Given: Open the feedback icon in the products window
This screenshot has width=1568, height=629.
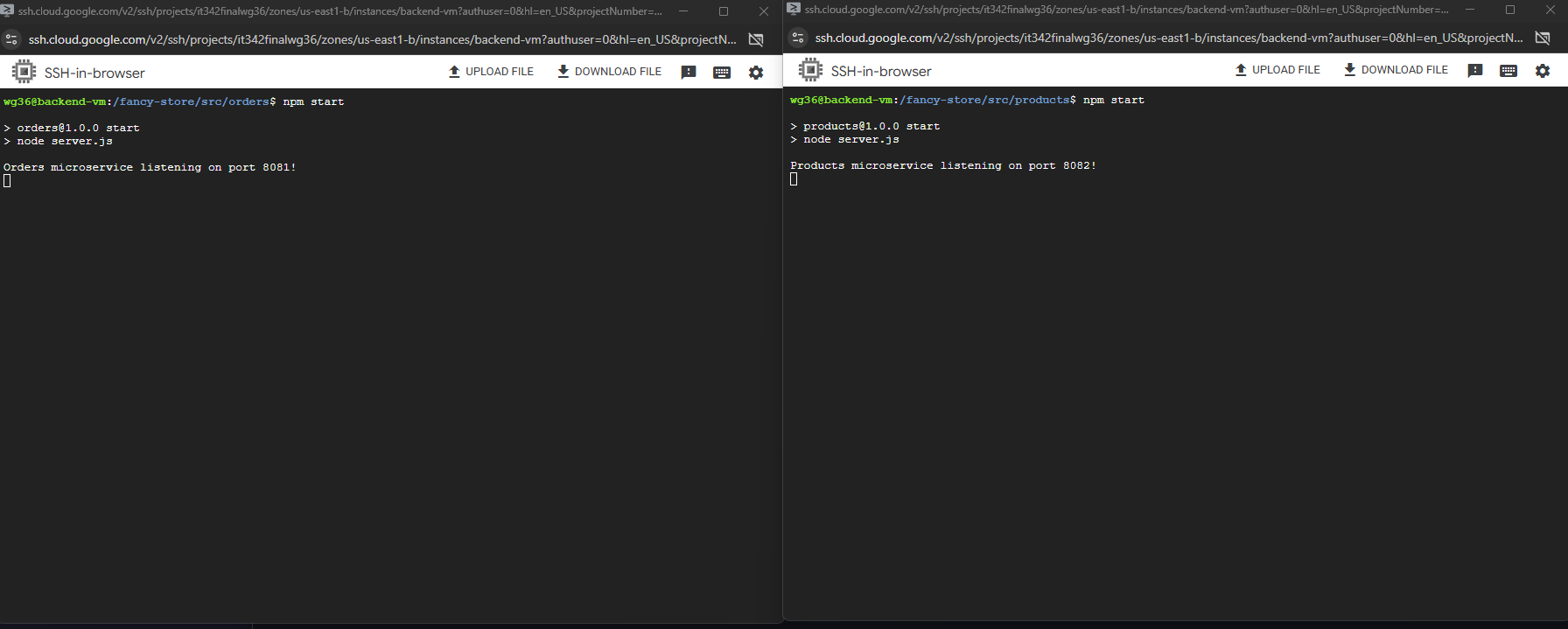Looking at the screenshot, I should click(1475, 71).
